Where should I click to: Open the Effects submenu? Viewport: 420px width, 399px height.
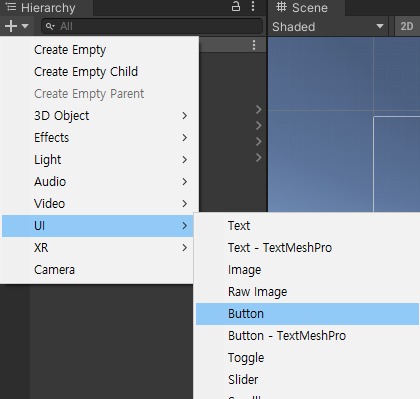100,138
